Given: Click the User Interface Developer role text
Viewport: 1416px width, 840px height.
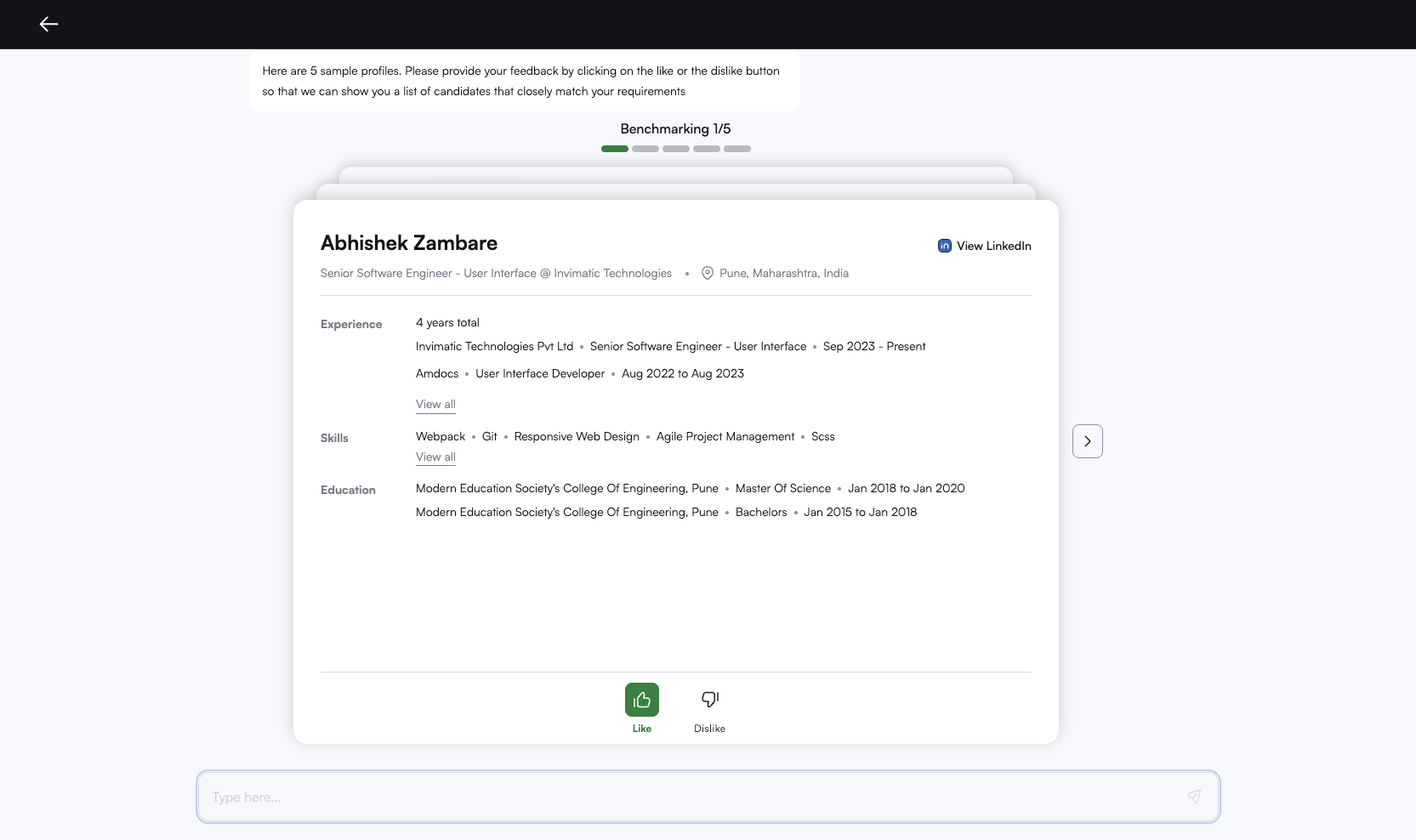Looking at the screenshot, I should point(540,373).
